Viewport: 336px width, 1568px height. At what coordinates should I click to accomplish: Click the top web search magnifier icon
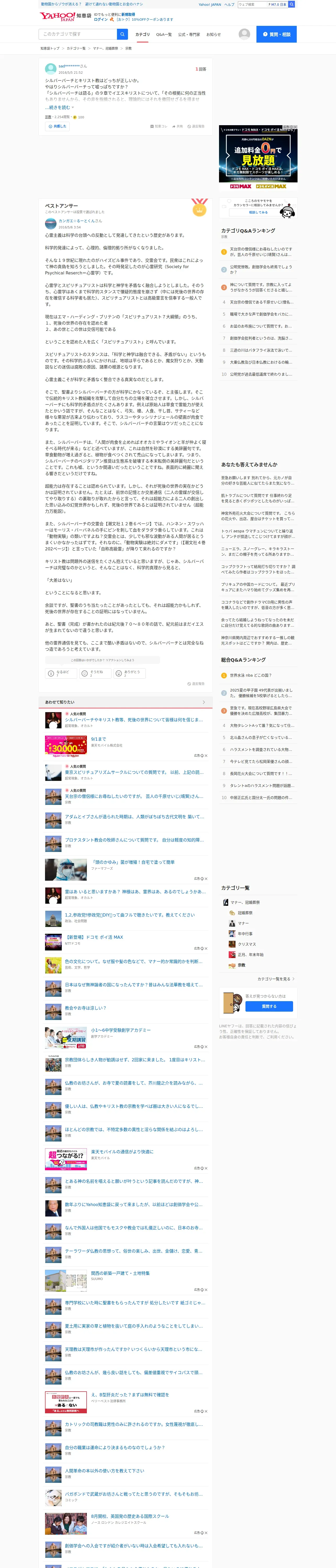pyautogui.click(x=292, y=4)
